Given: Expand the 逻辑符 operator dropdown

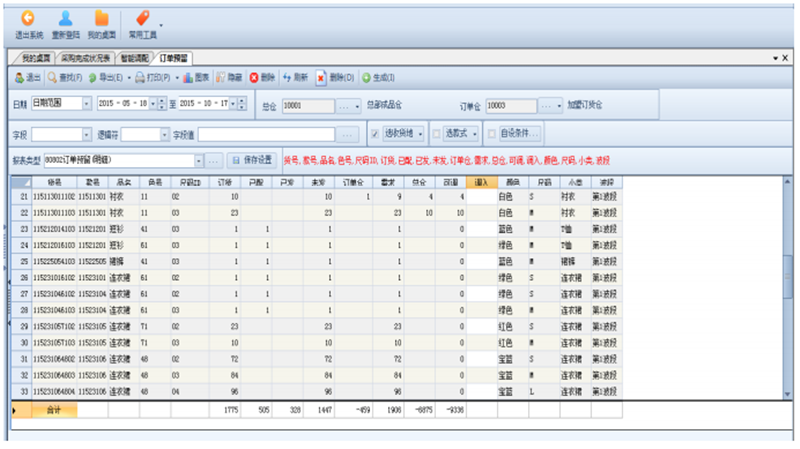Looking at the screenshot, I should (x=164, y=133).
